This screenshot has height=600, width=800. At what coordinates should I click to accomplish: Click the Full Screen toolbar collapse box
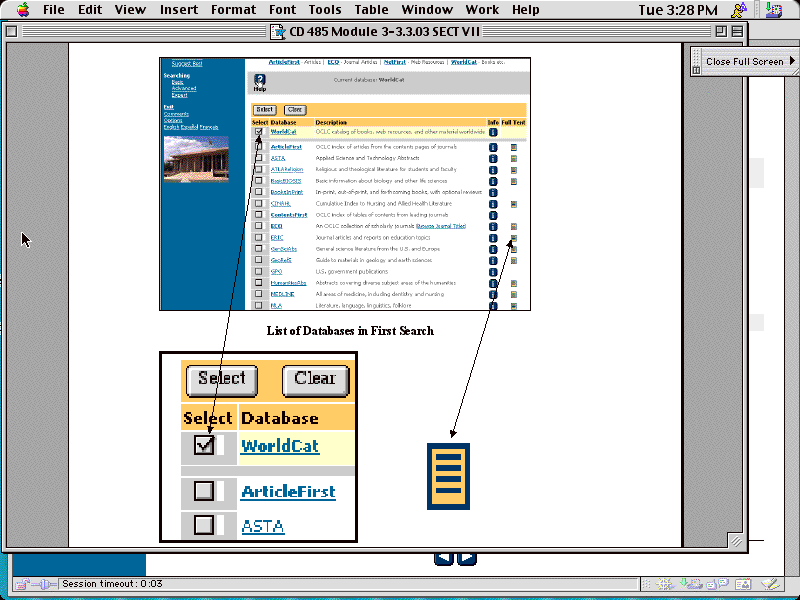[x=696, y=70]
